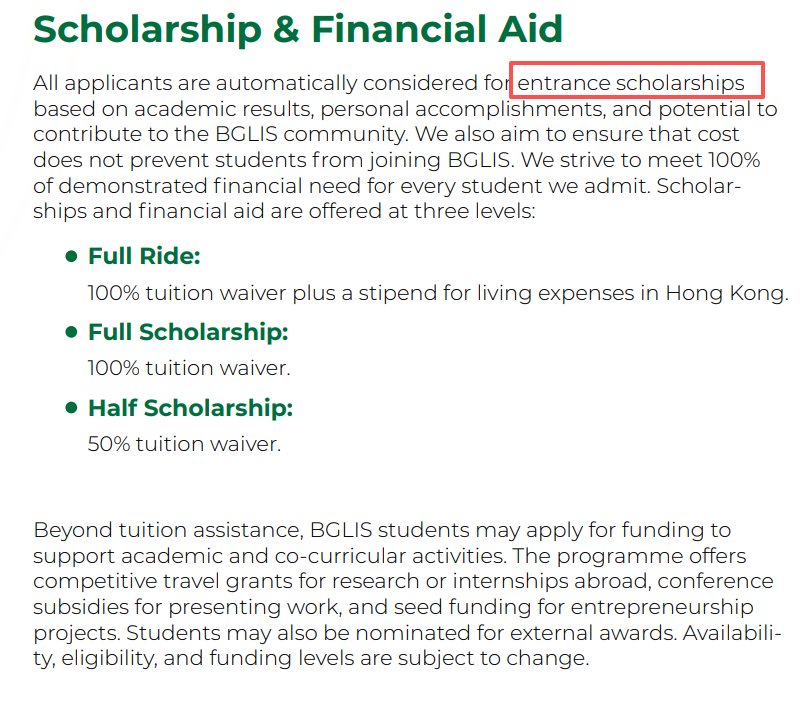Select the Full Scholarship heading

(188, 332)
